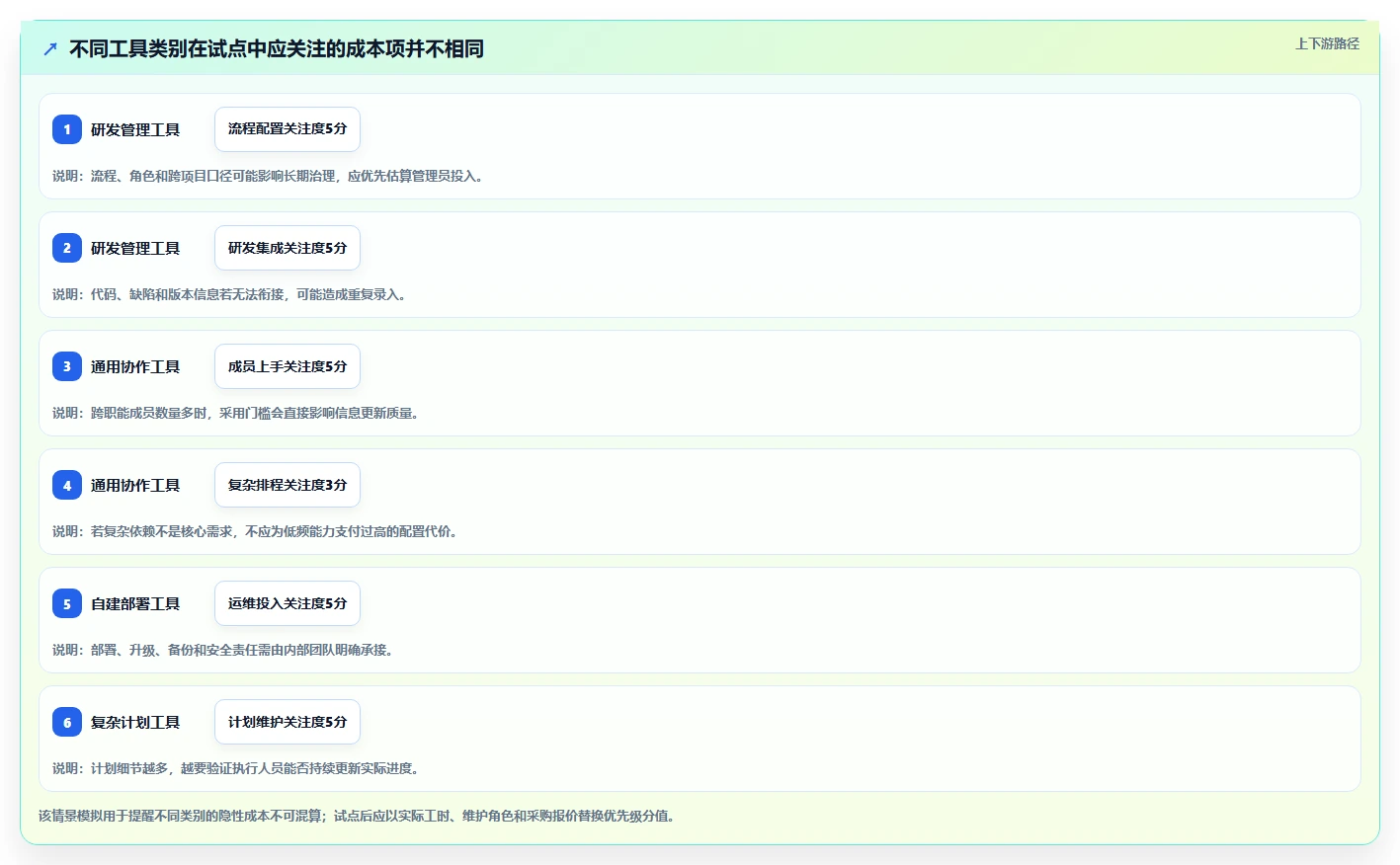Click the number 3 badge
Viewport: 1400px width, 865px height.
[67, 366]
